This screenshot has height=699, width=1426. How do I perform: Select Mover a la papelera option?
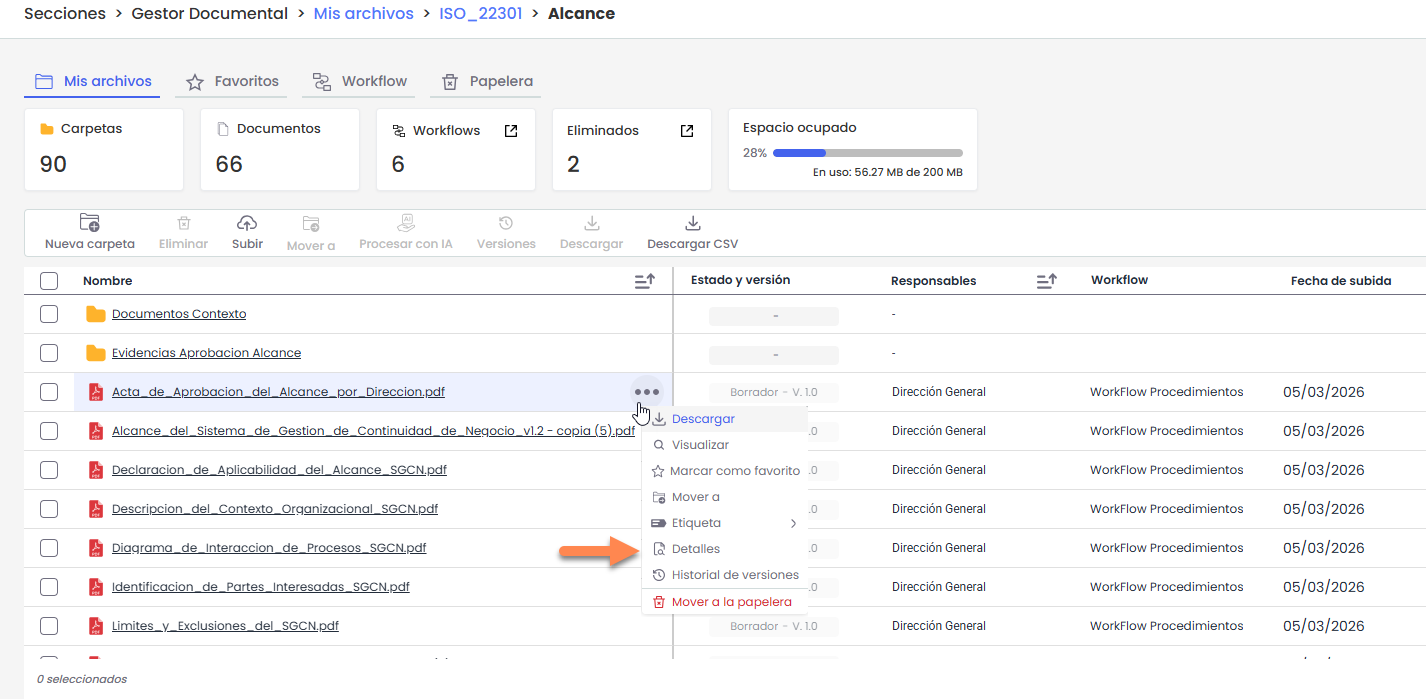pos(731,602)
